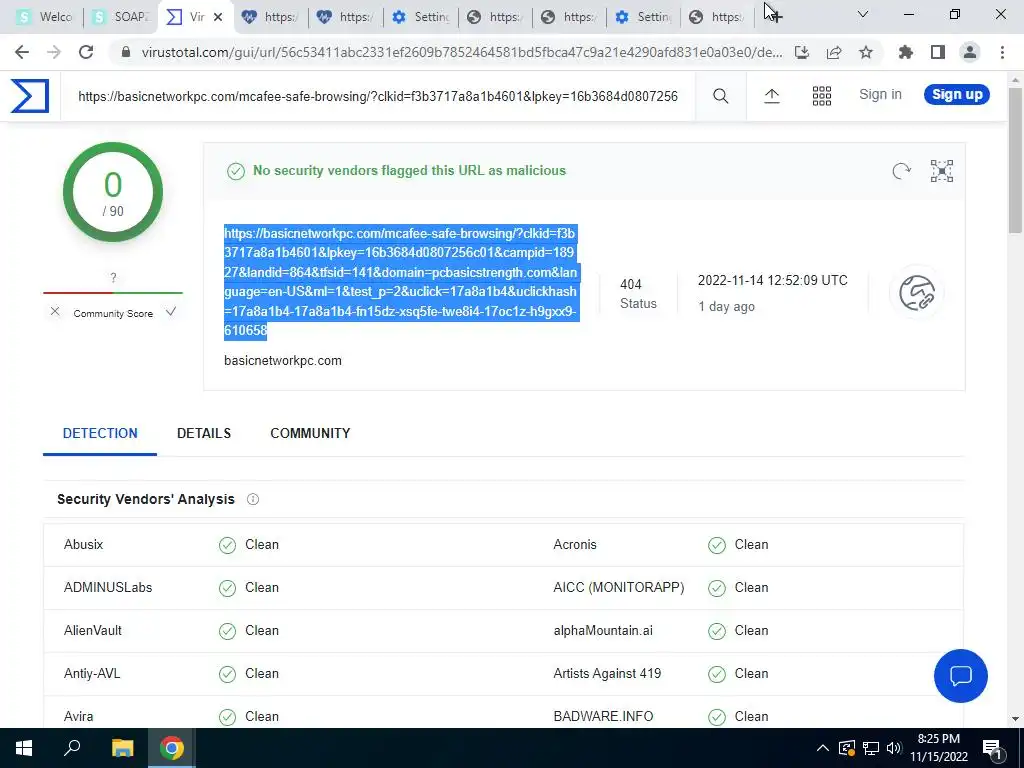1024x768 pixels.
Task: Click the Acronis vendor name
Action: pyautogui.click(x=575, y=545)
